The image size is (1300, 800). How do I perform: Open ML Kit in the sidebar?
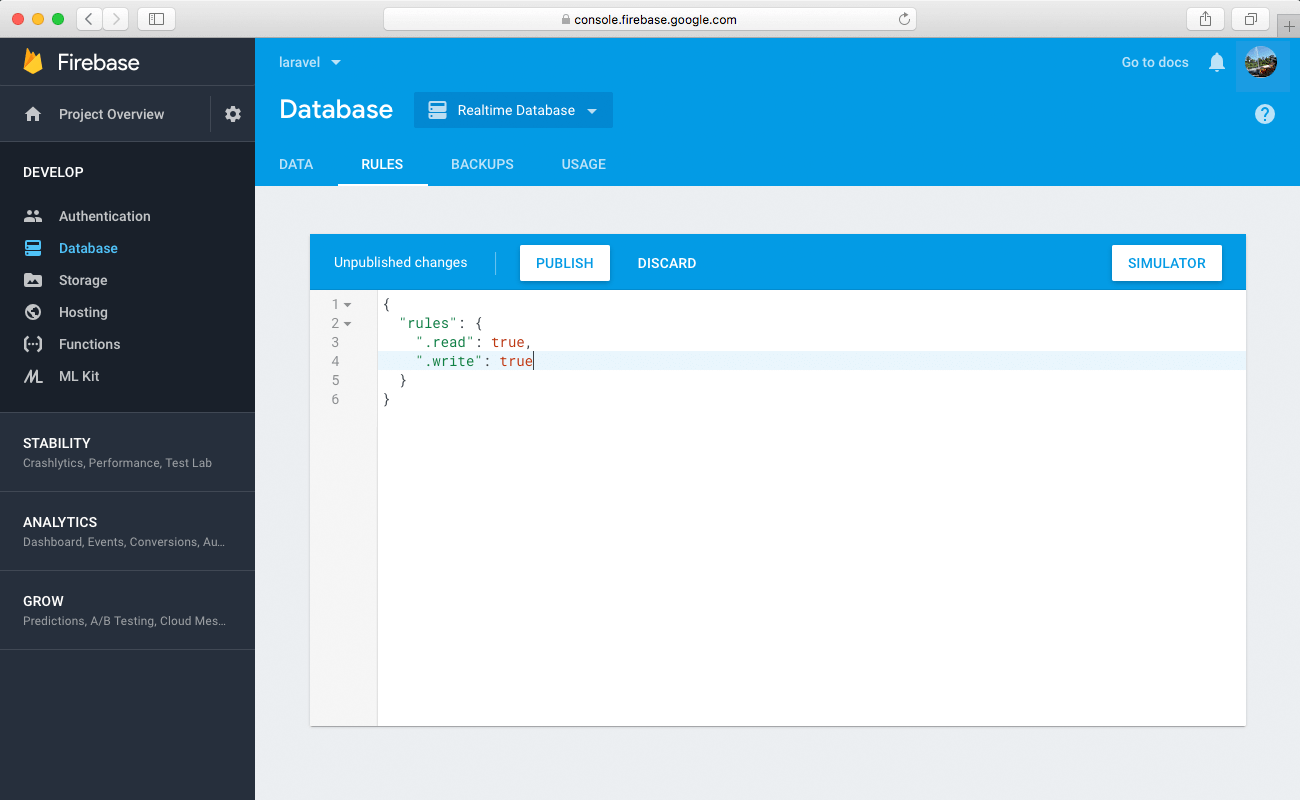[x=79, y=376]
